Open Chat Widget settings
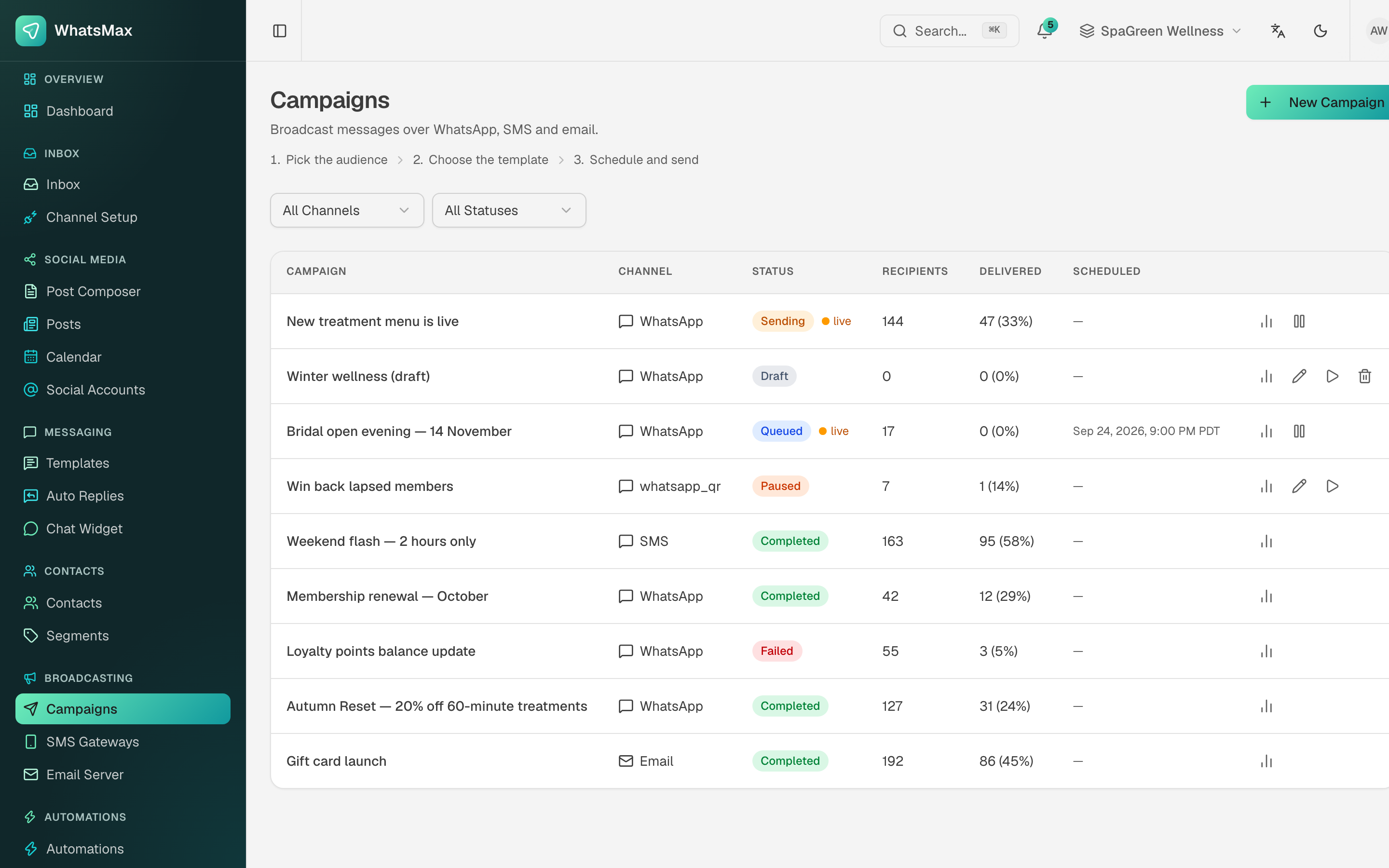 point(123,529)
